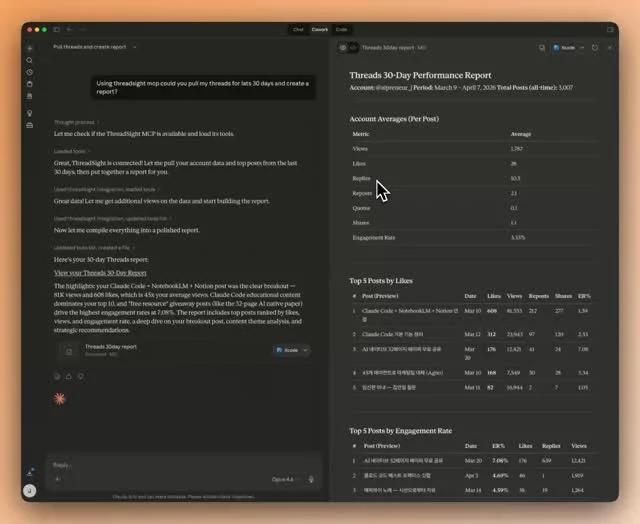Click the user message about threadsight mcp

[x=203, y=87]
